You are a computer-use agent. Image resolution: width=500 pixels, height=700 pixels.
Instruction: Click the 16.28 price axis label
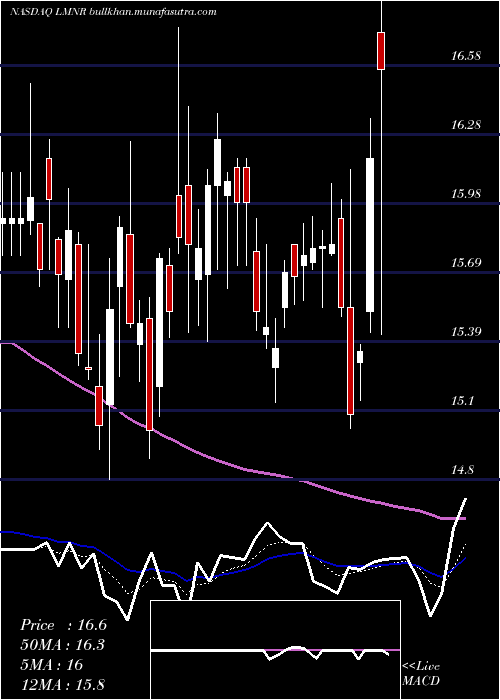tap(466, 125)
